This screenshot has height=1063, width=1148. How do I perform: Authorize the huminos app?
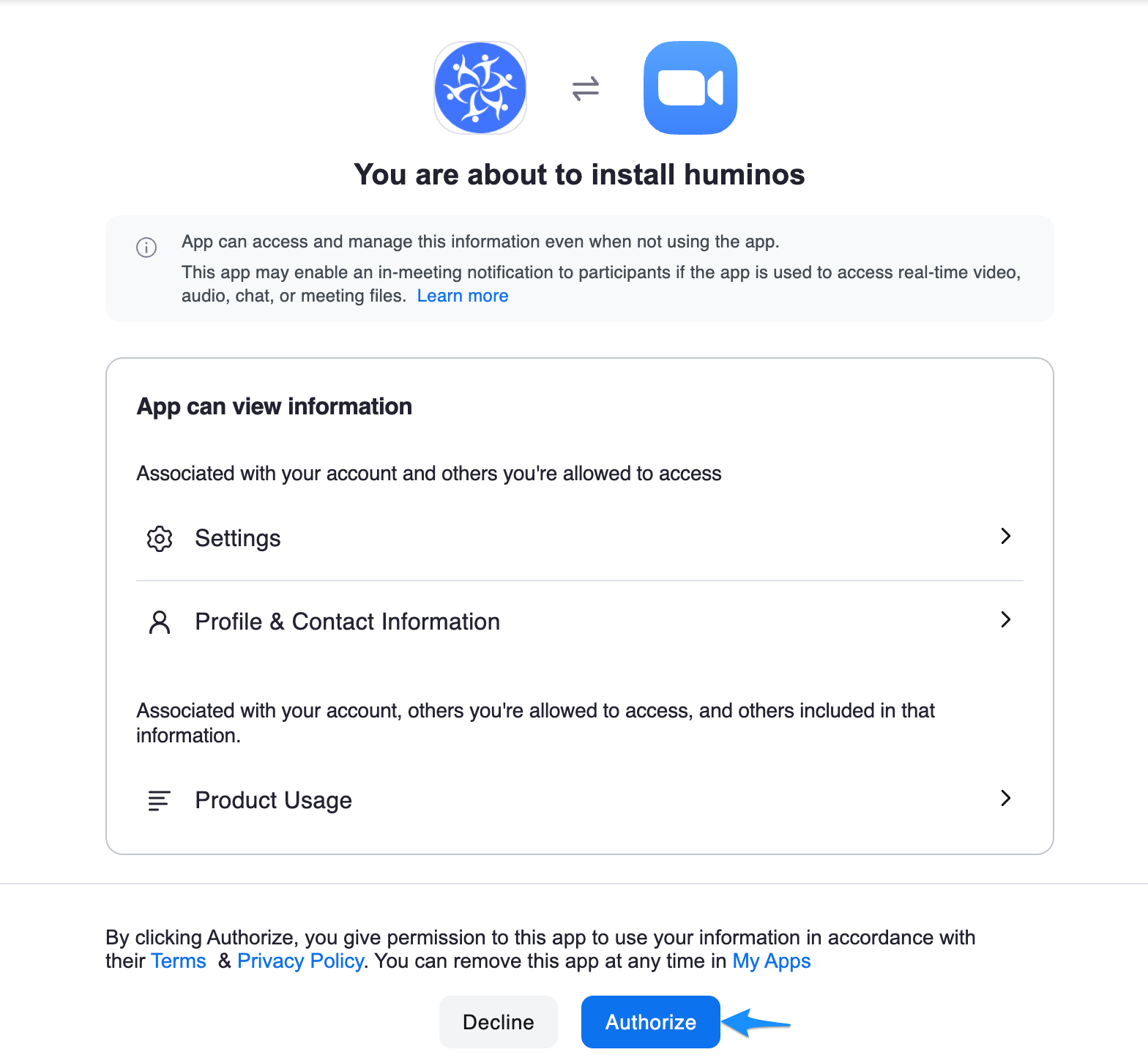651,1022
